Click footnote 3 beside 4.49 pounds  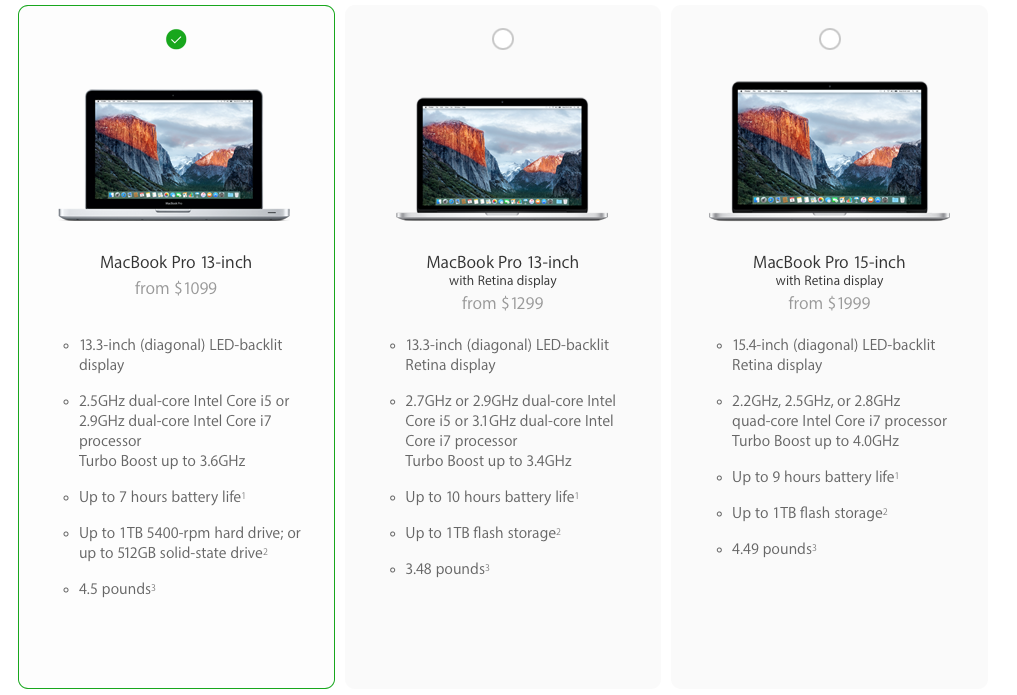click(814, 547)
